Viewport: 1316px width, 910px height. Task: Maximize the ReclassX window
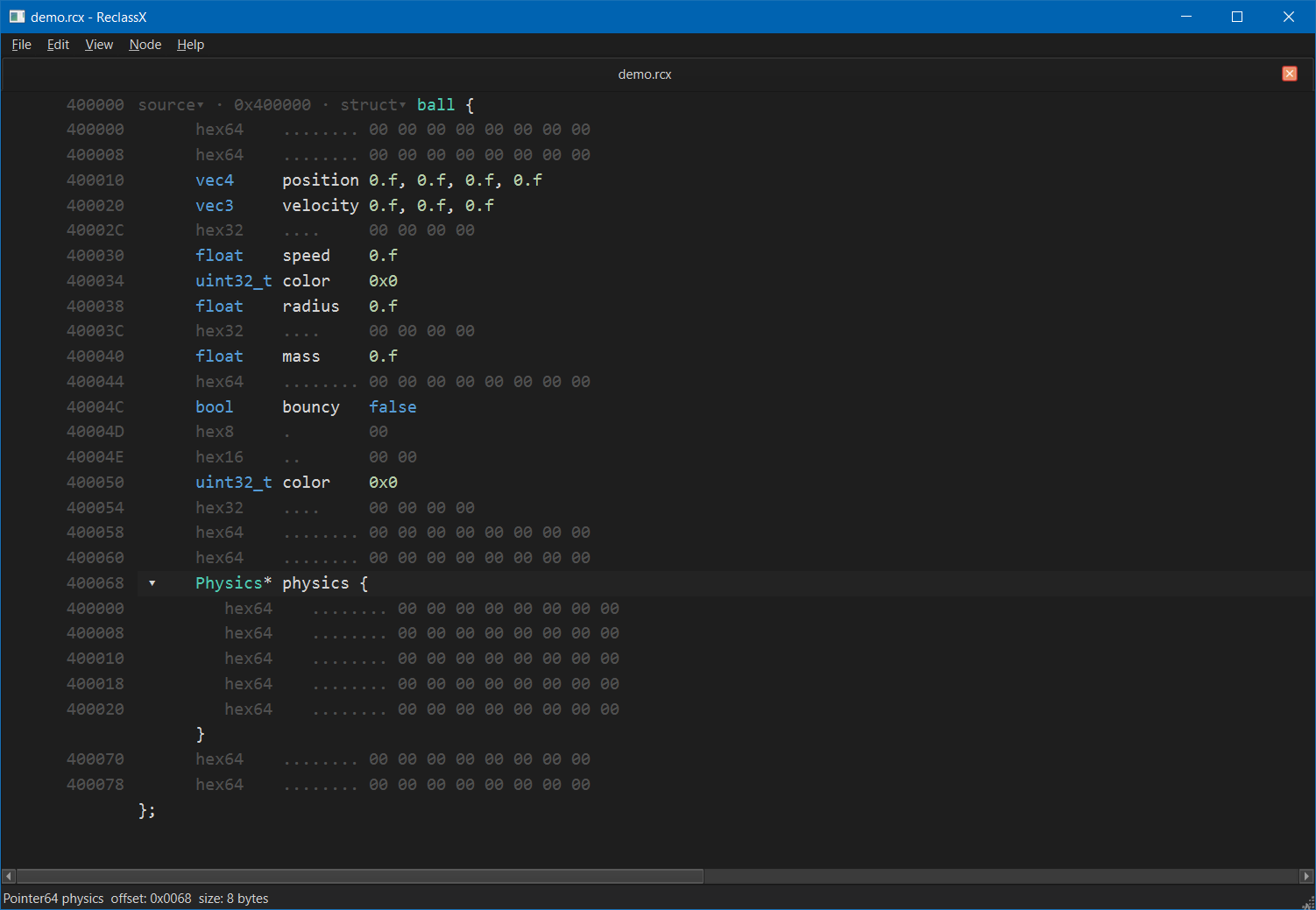tap(1237, 17)
